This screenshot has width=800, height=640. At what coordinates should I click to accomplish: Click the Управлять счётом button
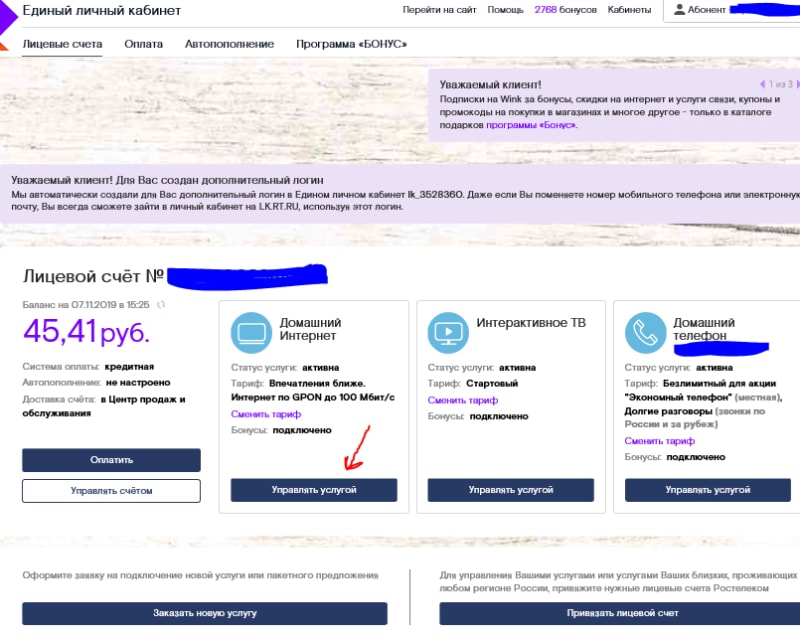tap(111, 491)
